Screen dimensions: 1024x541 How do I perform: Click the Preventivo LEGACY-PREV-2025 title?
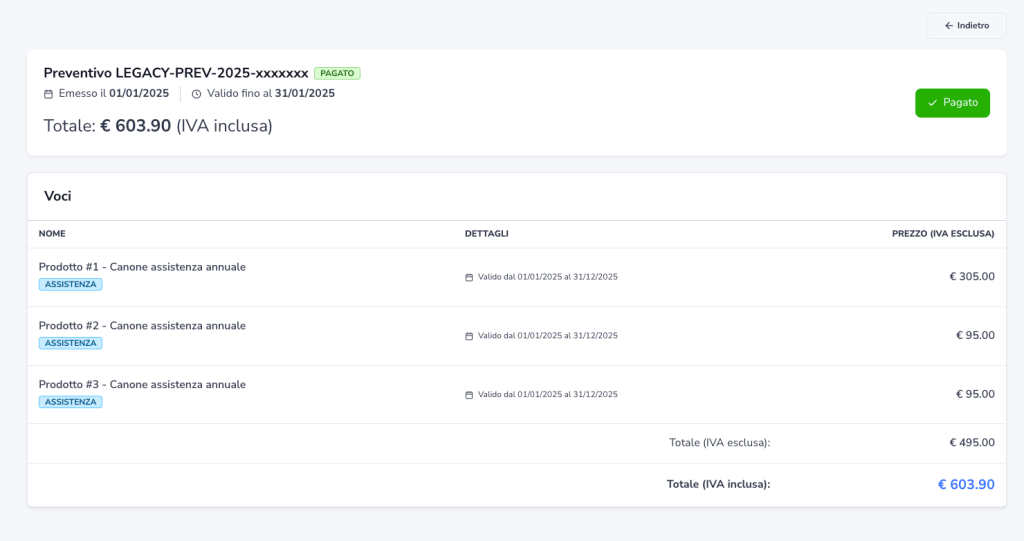click(x=176, y=73)
